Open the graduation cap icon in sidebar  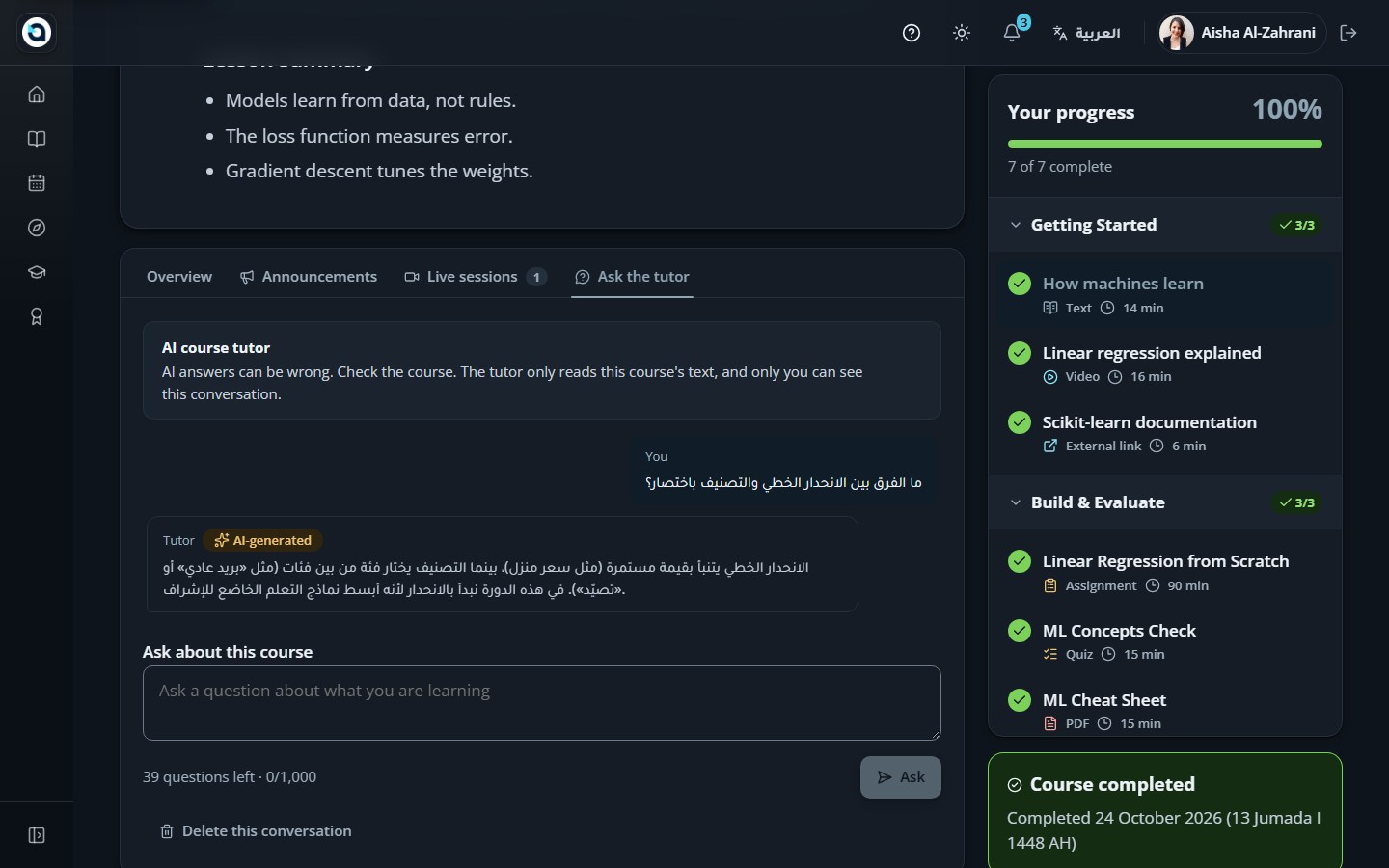(x=37, y=272)
